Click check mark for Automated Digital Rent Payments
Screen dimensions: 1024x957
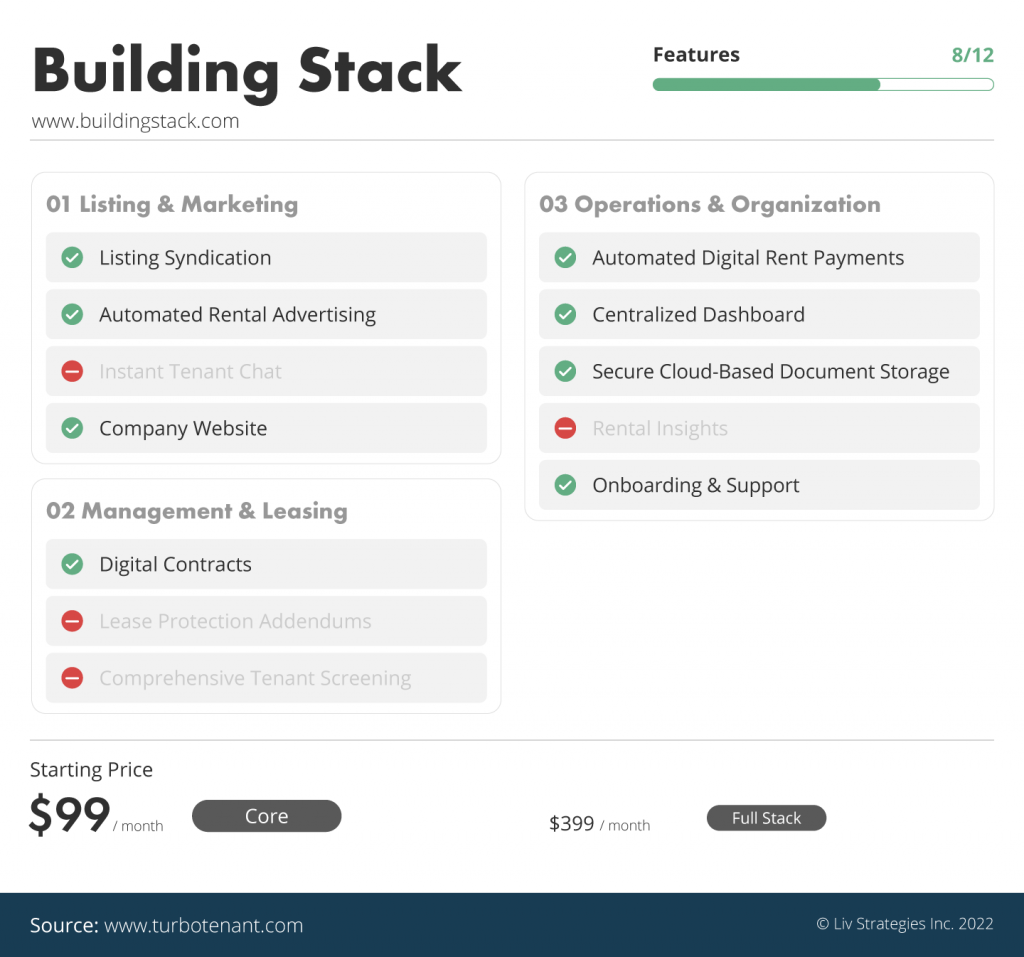click(x=565, y=257)
